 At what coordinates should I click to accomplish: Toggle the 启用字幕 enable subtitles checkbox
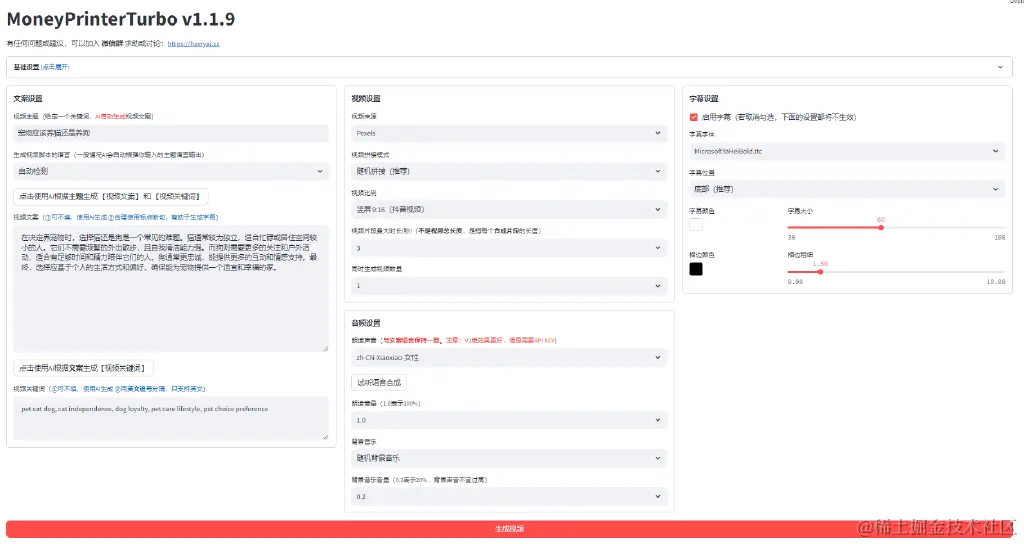pos(694,118)
